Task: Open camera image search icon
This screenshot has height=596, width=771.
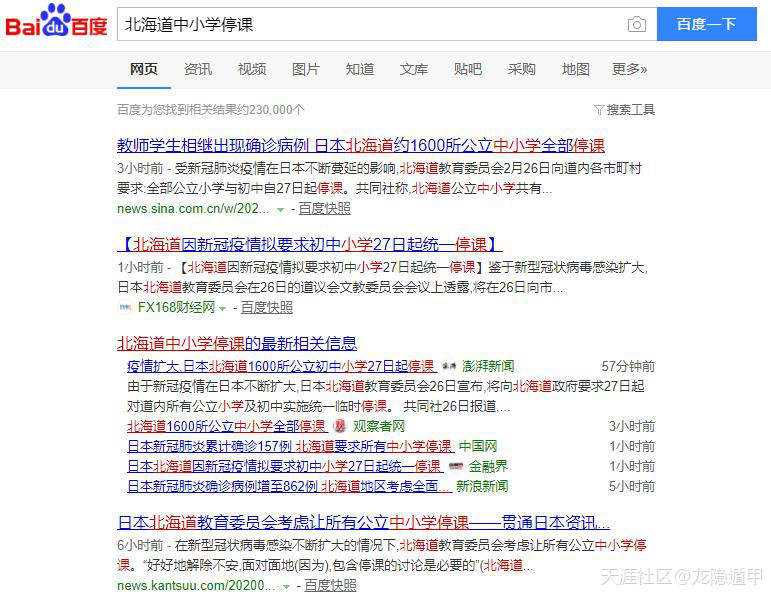Action: pos(637,24)
